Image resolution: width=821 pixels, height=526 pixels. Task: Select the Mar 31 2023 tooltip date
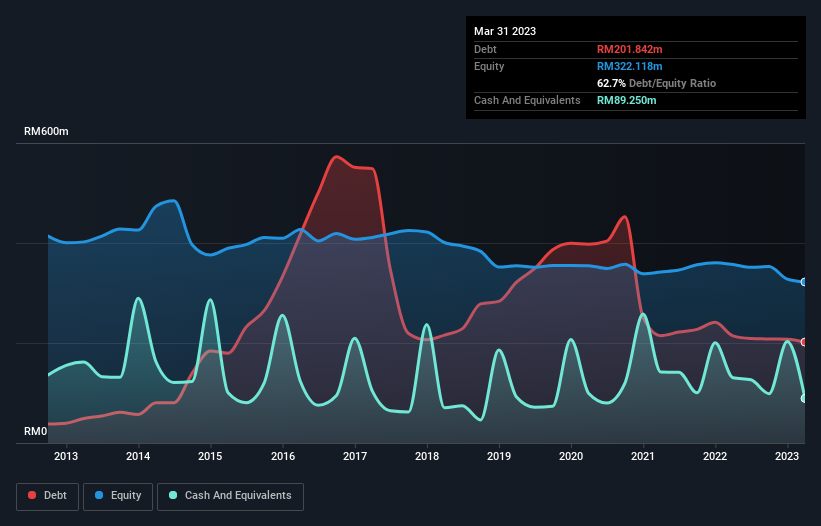coord(505,31)
